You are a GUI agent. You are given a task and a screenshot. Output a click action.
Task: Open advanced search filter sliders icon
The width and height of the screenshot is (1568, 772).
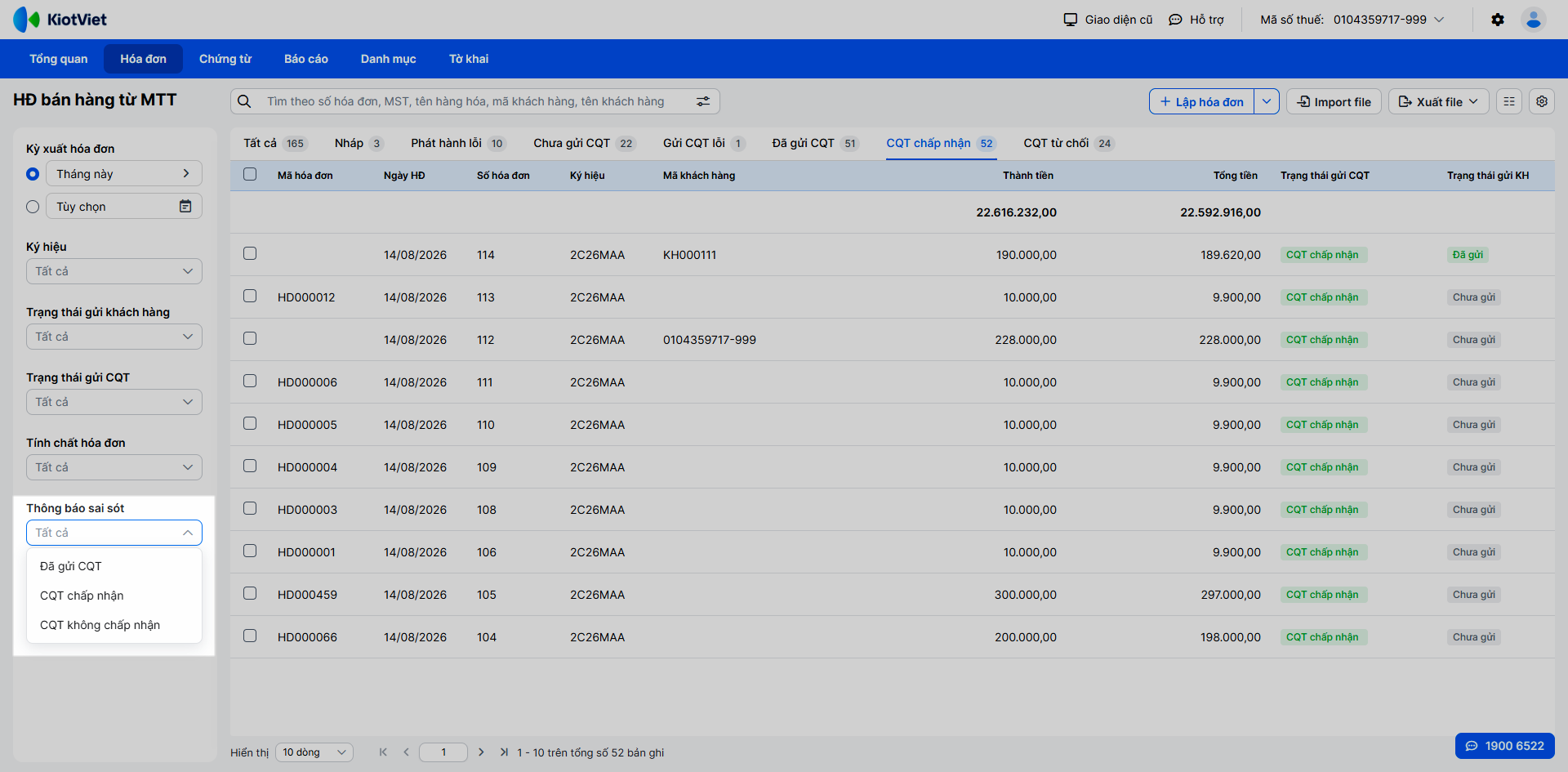coord(703,101)
